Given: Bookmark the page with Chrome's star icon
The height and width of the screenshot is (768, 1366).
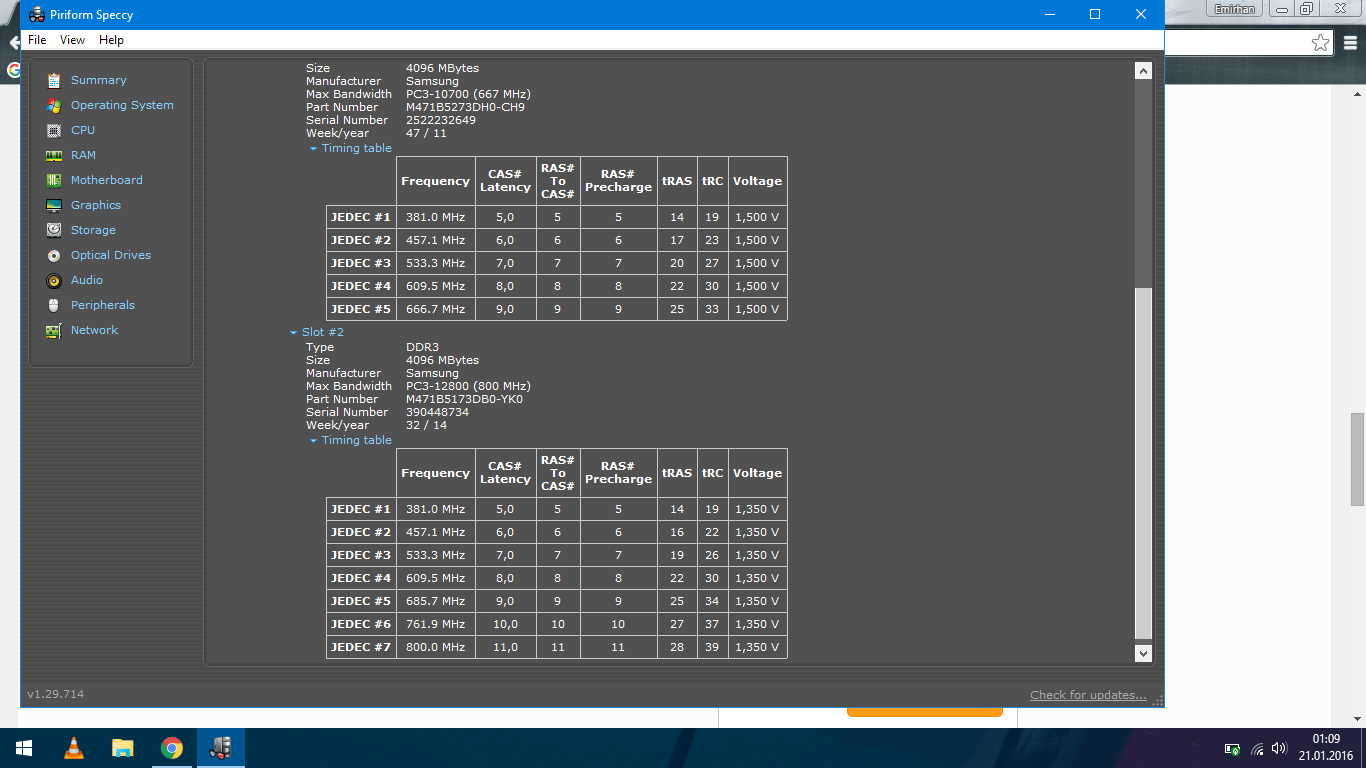Looking at the screenshot, I should click(x=1321, y=43).
